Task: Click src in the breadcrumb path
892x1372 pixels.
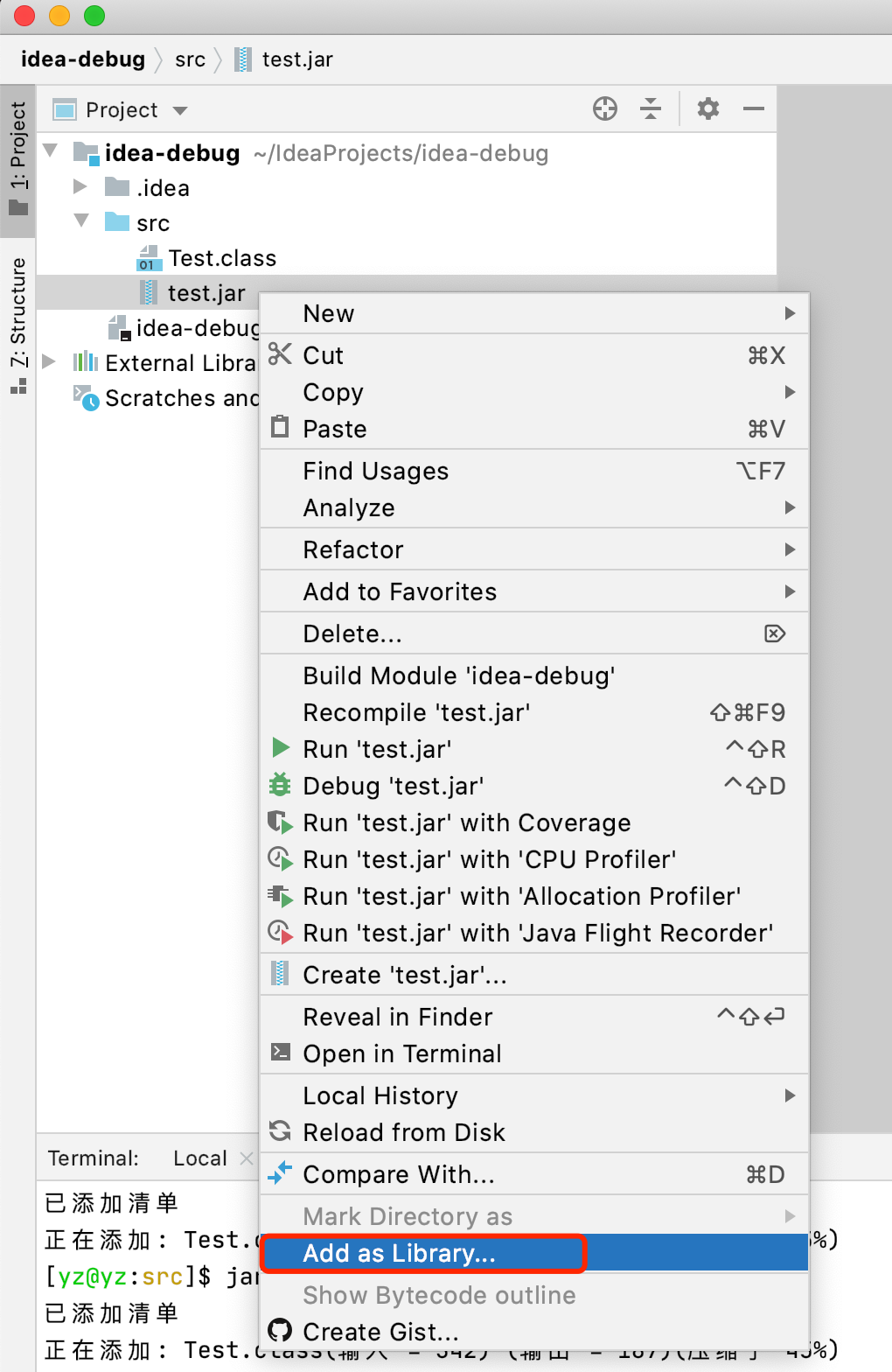Action: (x=190, y=59)
